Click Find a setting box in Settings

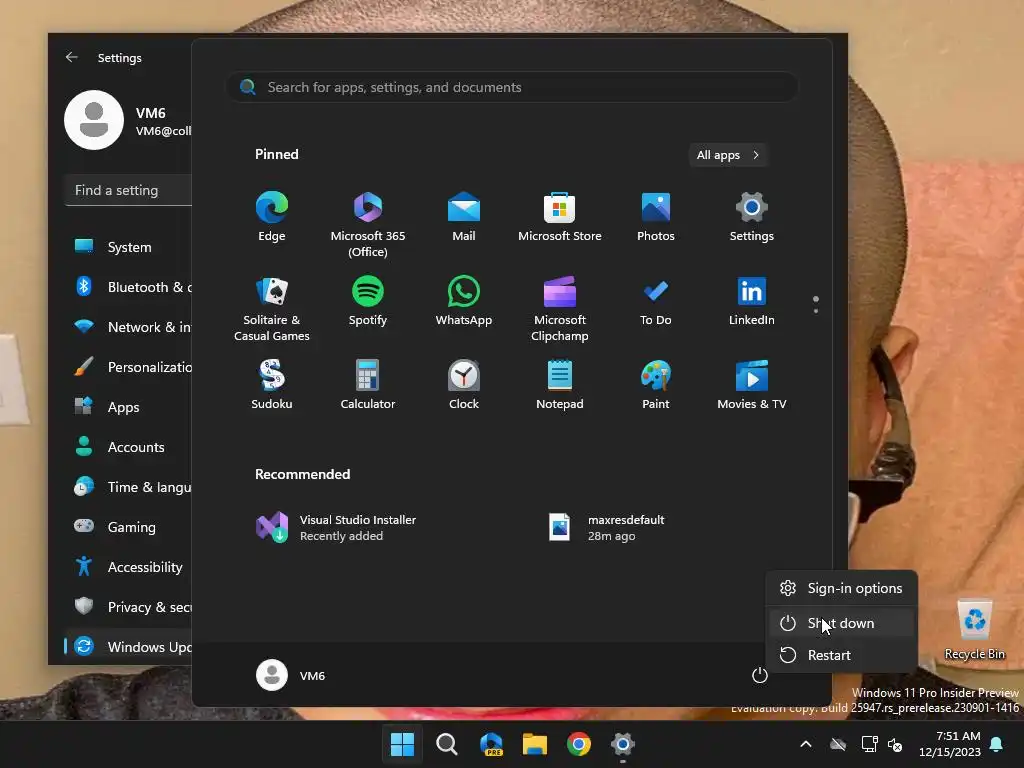coord(129,190)
